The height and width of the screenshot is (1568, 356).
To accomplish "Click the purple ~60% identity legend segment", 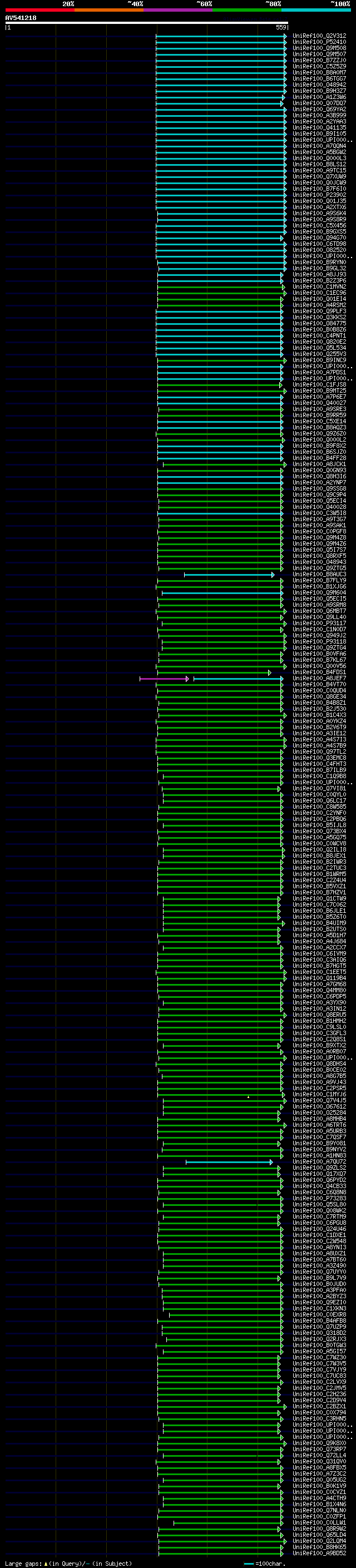I will pyautogui.click(x=179, y=10).
